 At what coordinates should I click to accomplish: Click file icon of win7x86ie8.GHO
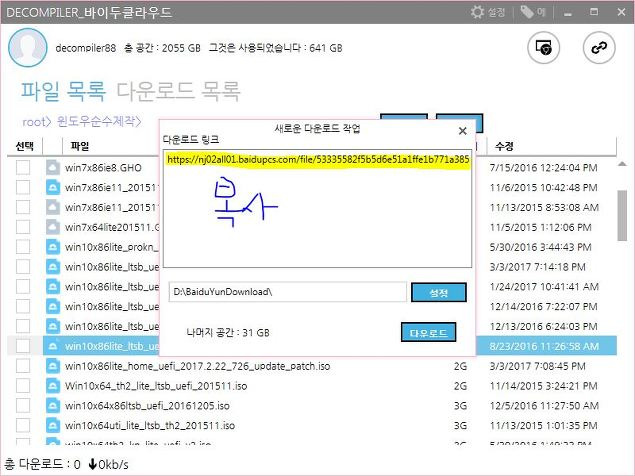tap(53, 167)
